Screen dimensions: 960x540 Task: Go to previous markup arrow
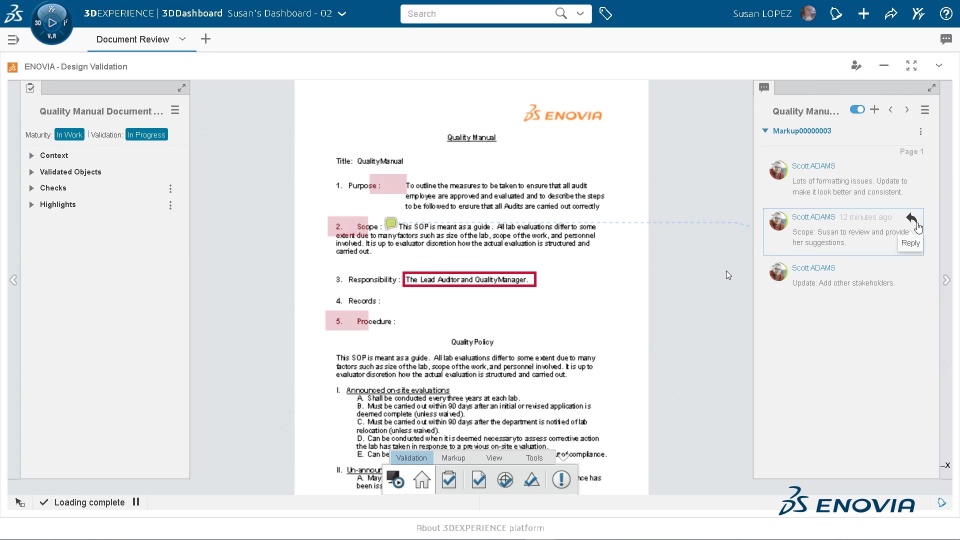pyautogui.click(x=891, y=110)
